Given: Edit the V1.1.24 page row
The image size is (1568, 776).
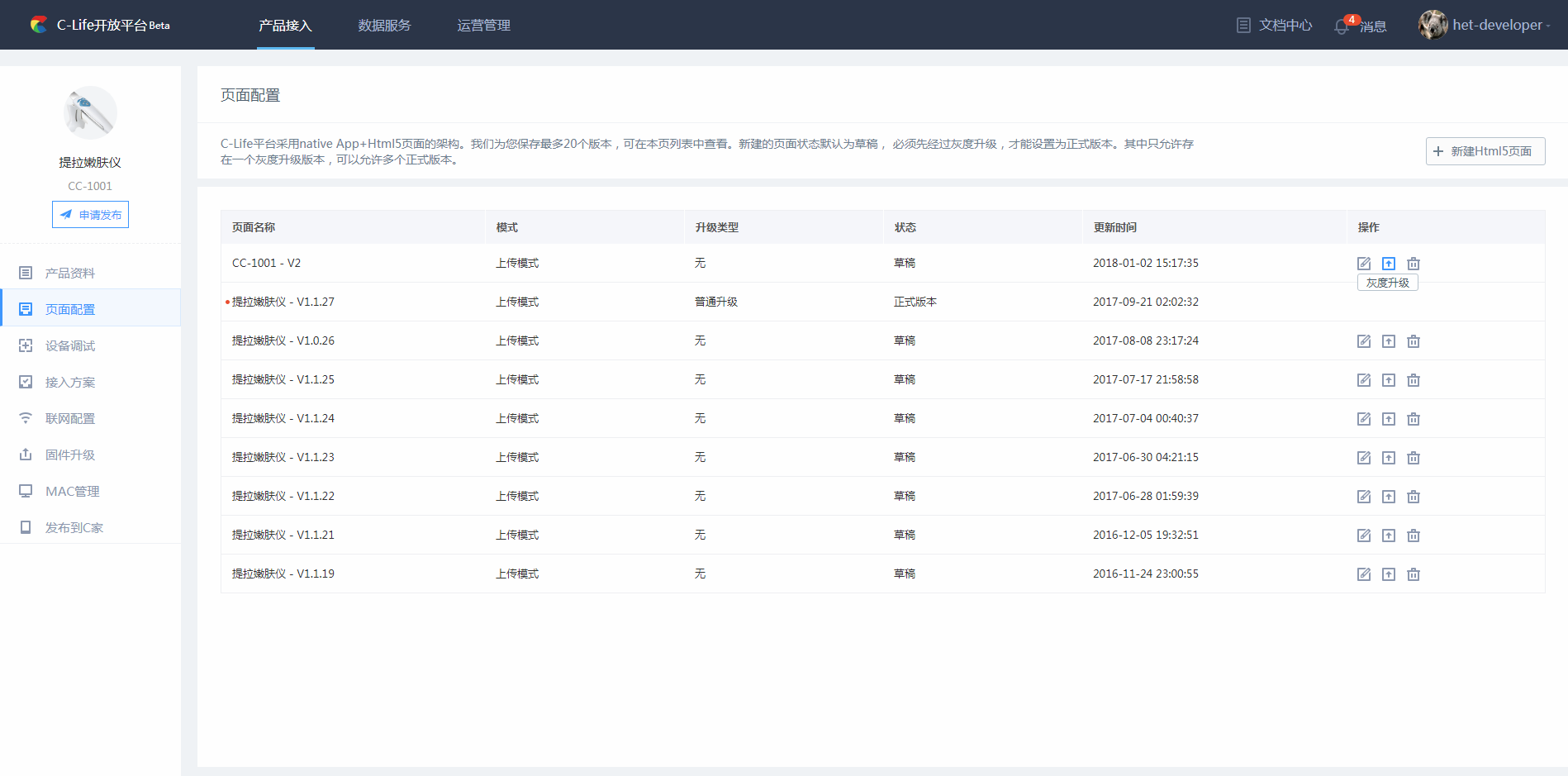Looking at the screenshot, I should [x=1364, y=419].
